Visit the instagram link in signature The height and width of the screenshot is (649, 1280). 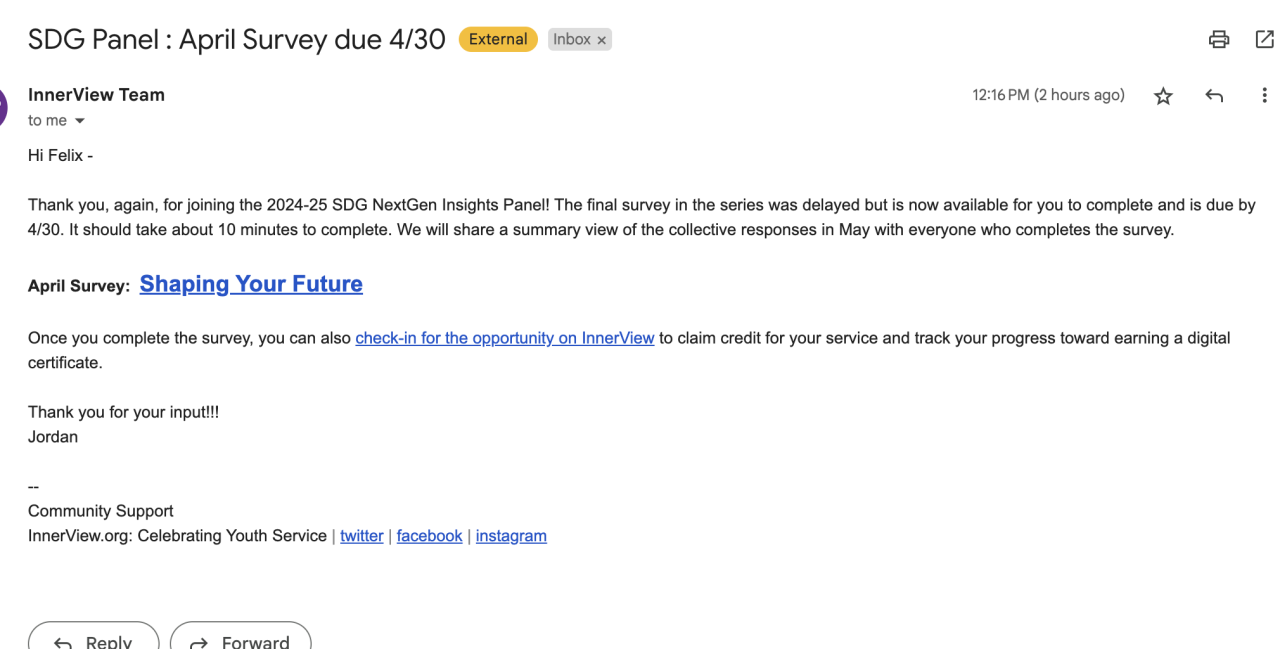(x=511, y=536)
